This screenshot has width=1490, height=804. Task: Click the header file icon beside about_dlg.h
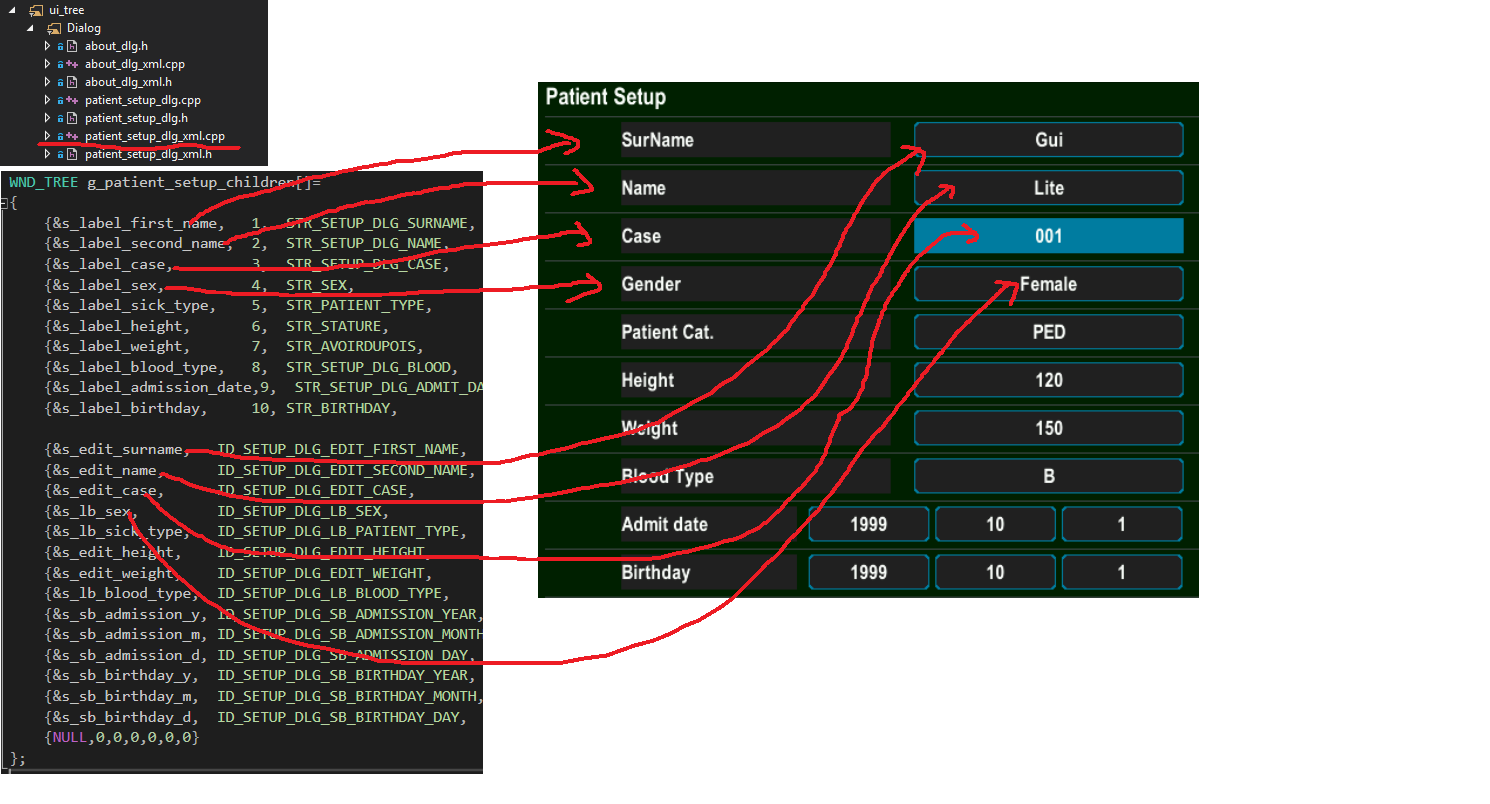coord(71,46)
